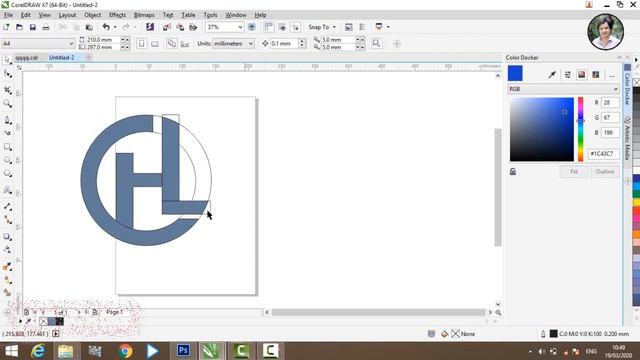Viewport: 640px width, 360px height.
Task: Select the Parallel Dimension tool
Action: (7, 207)
